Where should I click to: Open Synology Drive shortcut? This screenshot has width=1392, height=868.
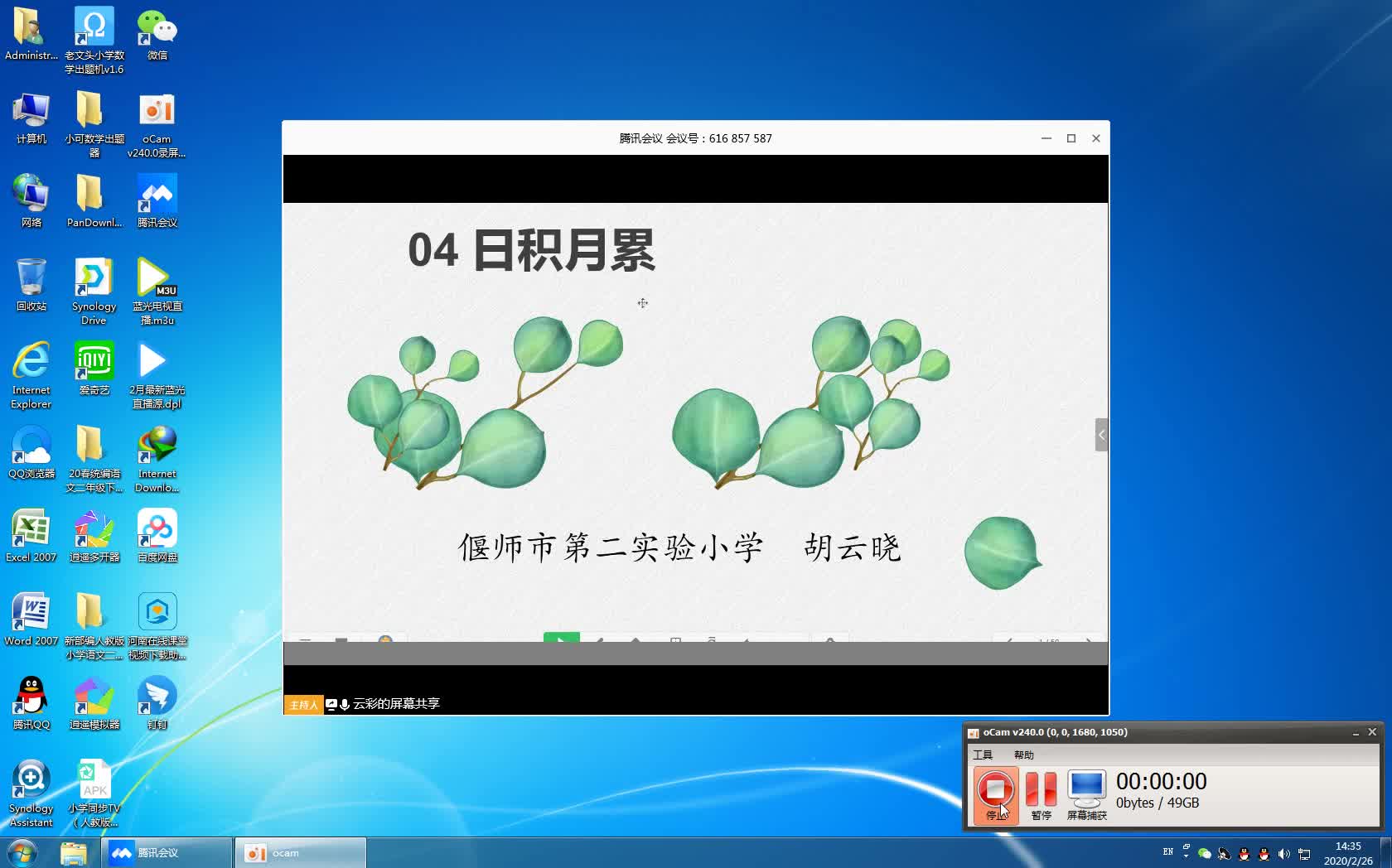[94, 292]
